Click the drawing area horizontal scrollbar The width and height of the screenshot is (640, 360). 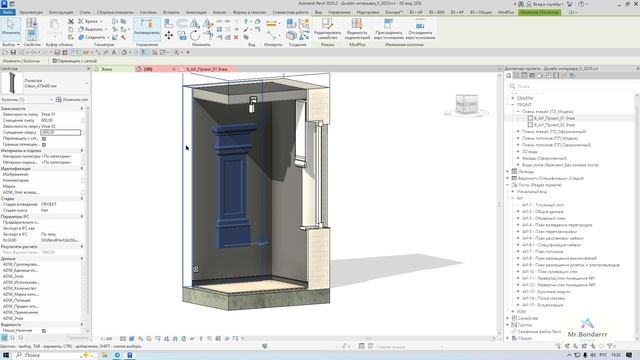coord(367,338)
